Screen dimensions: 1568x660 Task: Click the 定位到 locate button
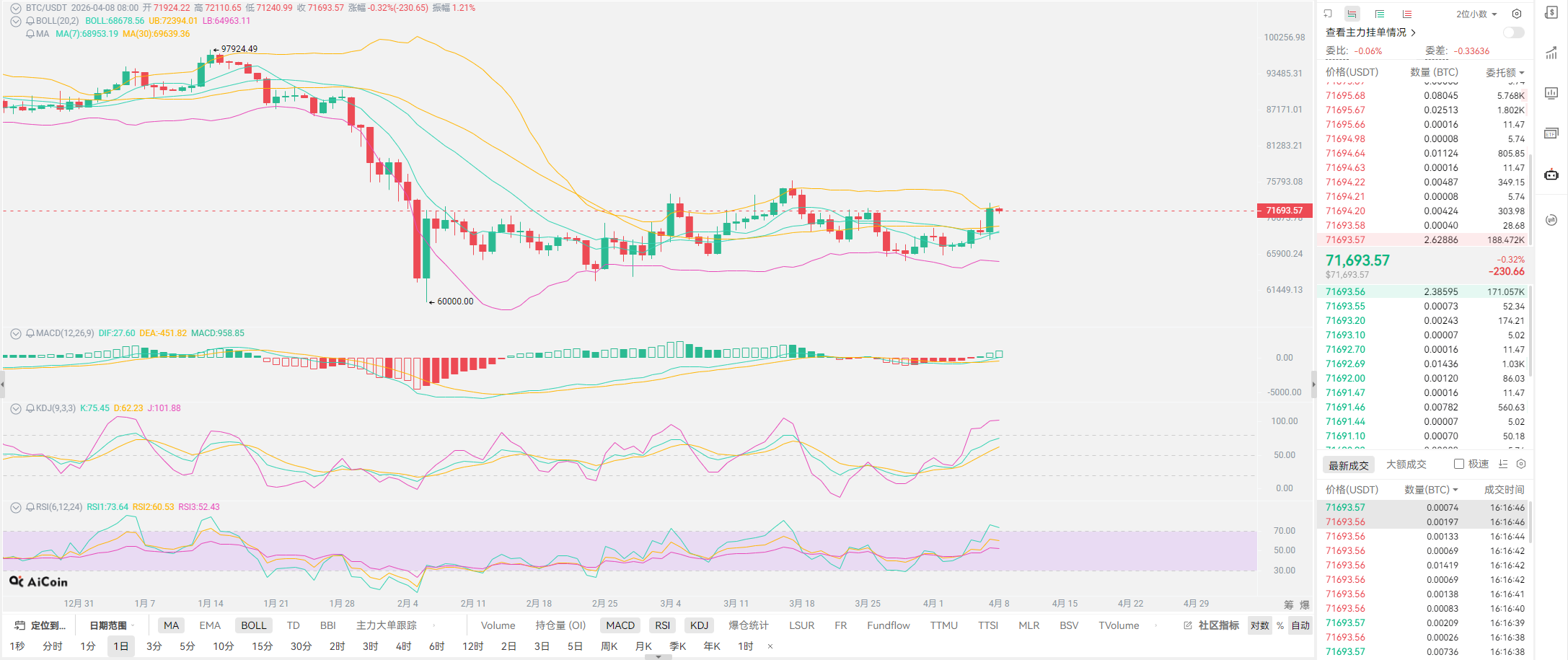[x=42, y=625]
